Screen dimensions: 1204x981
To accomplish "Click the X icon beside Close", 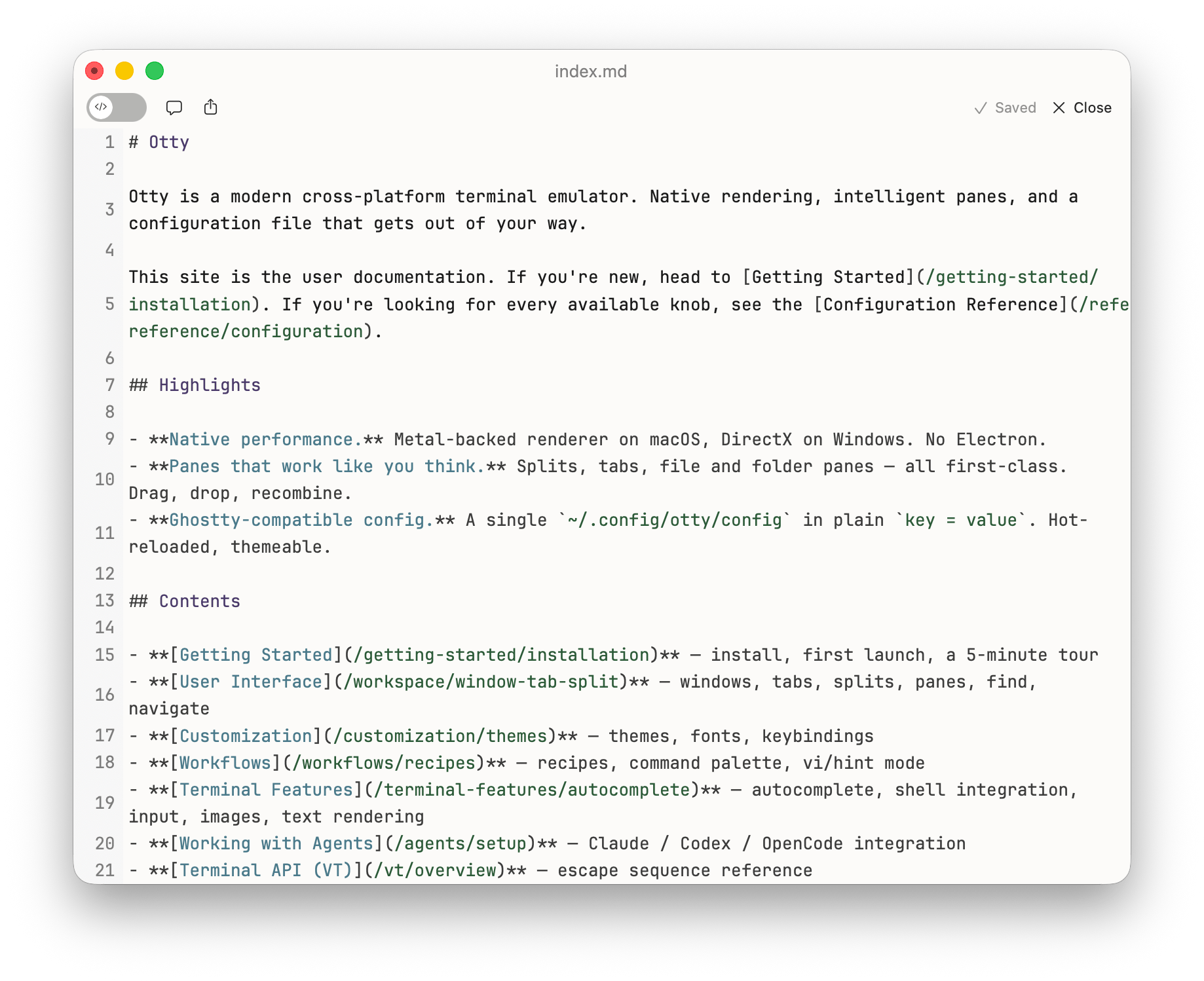I will pyautogui.click(x=1059, y=108).
